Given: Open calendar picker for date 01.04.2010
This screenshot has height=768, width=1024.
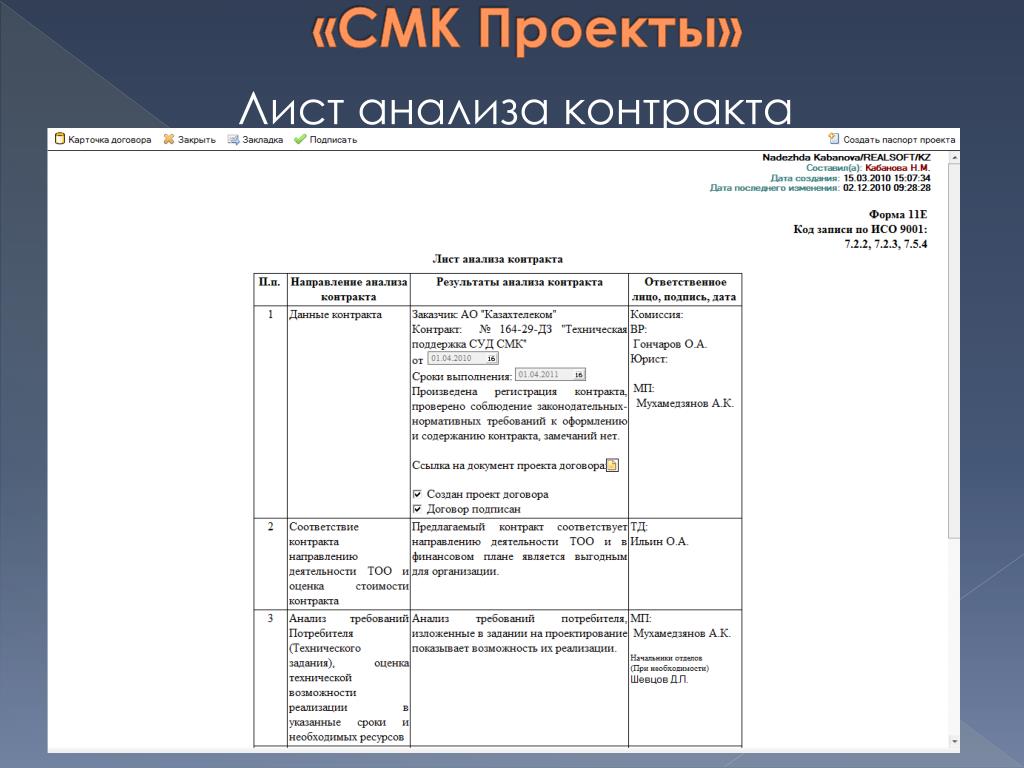Looking at the screenshot, I should [x=491, y=359].
